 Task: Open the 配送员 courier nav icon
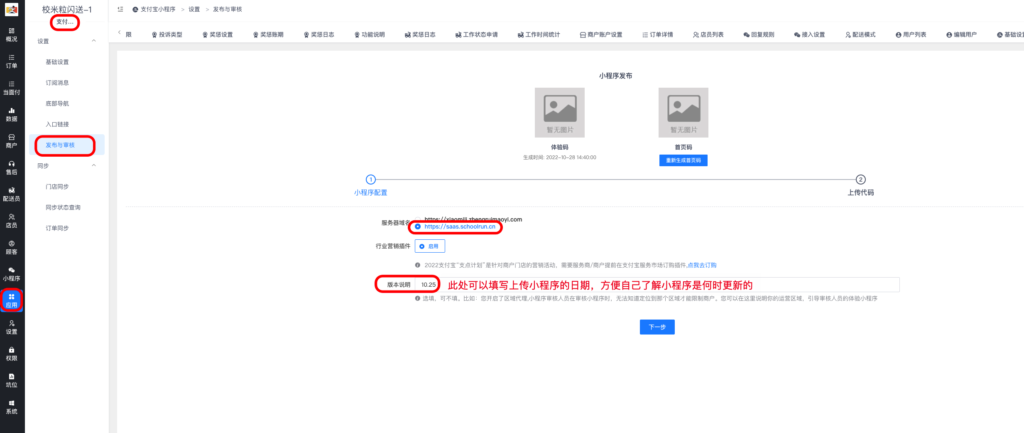tap(12, 194)
